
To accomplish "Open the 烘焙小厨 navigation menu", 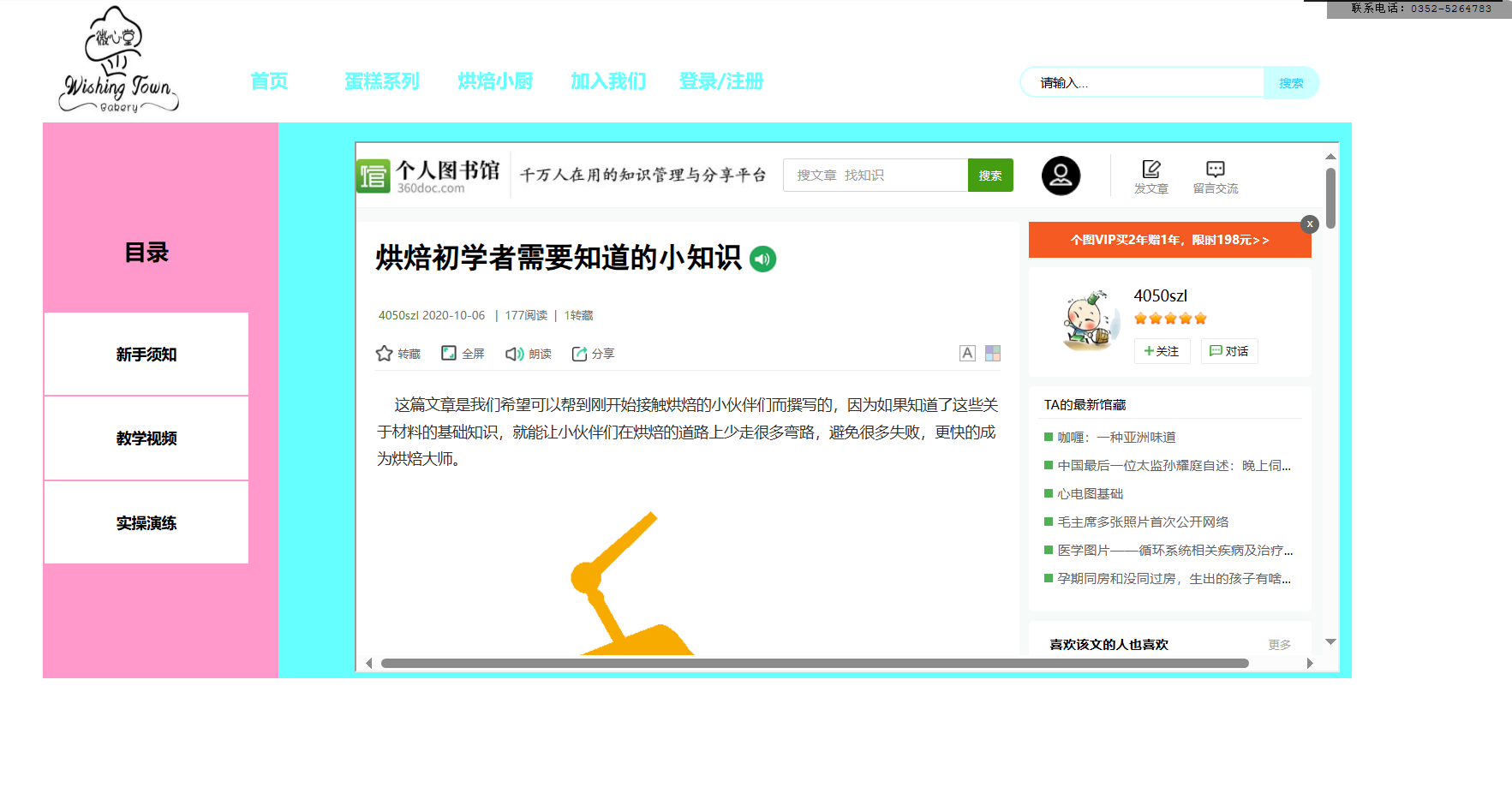I will click(495, 81).
